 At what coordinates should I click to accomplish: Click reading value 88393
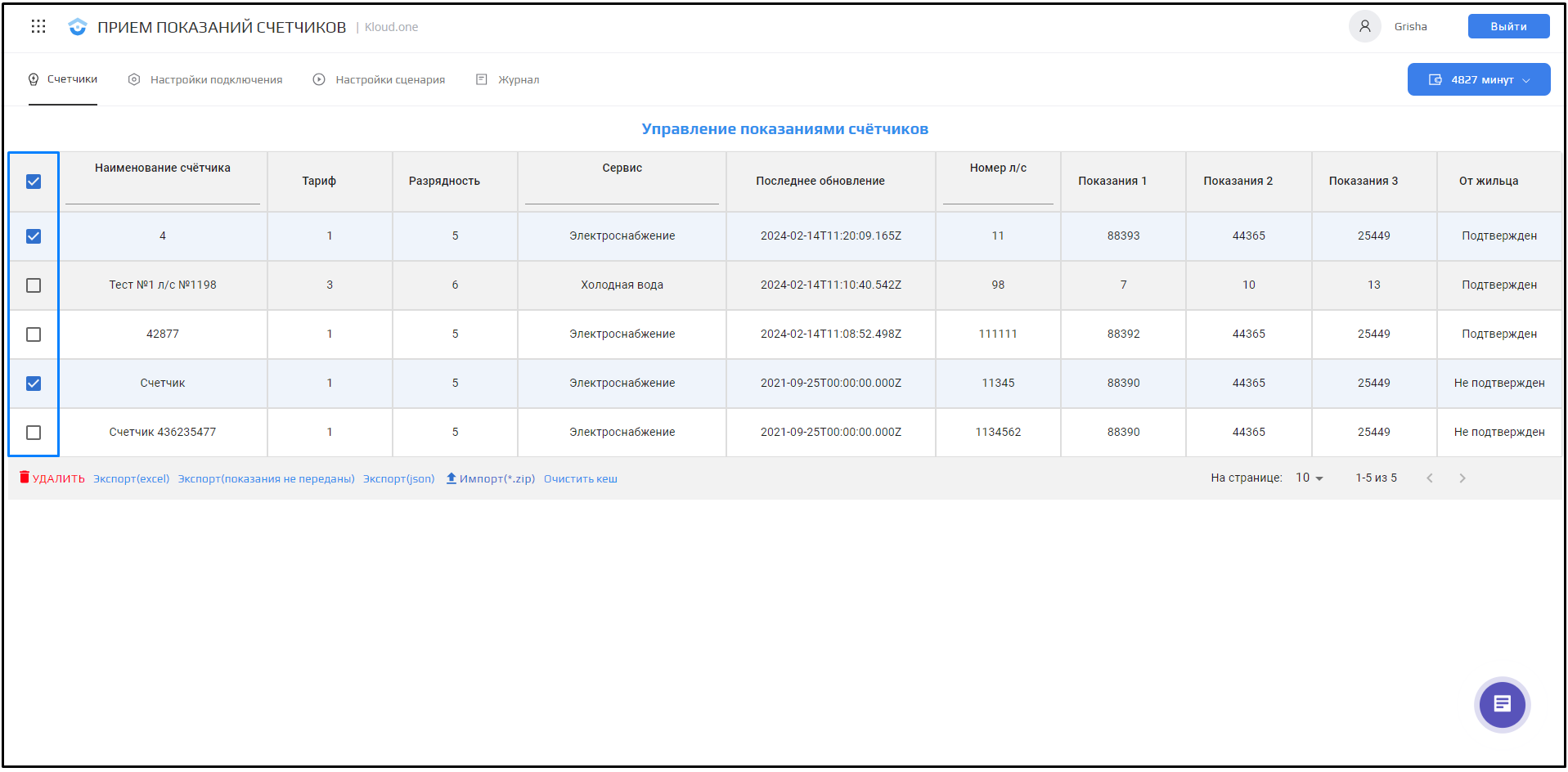click(1123, 236)
